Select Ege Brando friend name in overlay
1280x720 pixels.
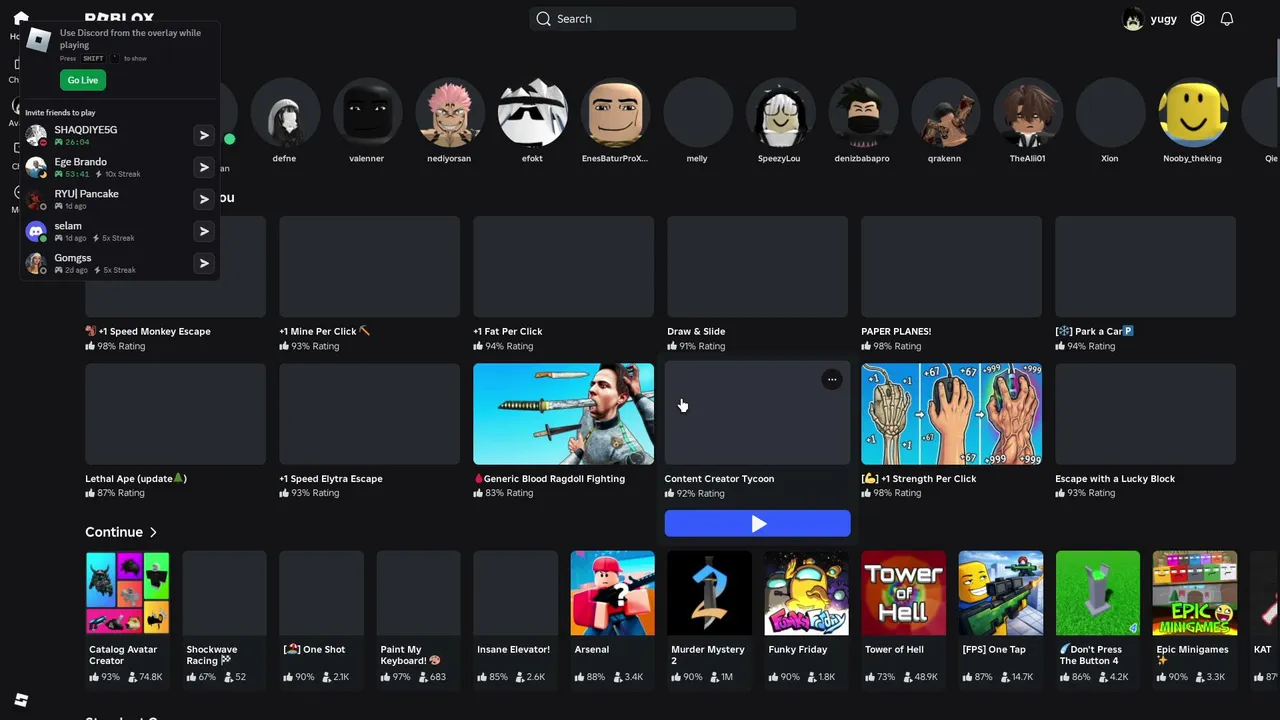80,162
